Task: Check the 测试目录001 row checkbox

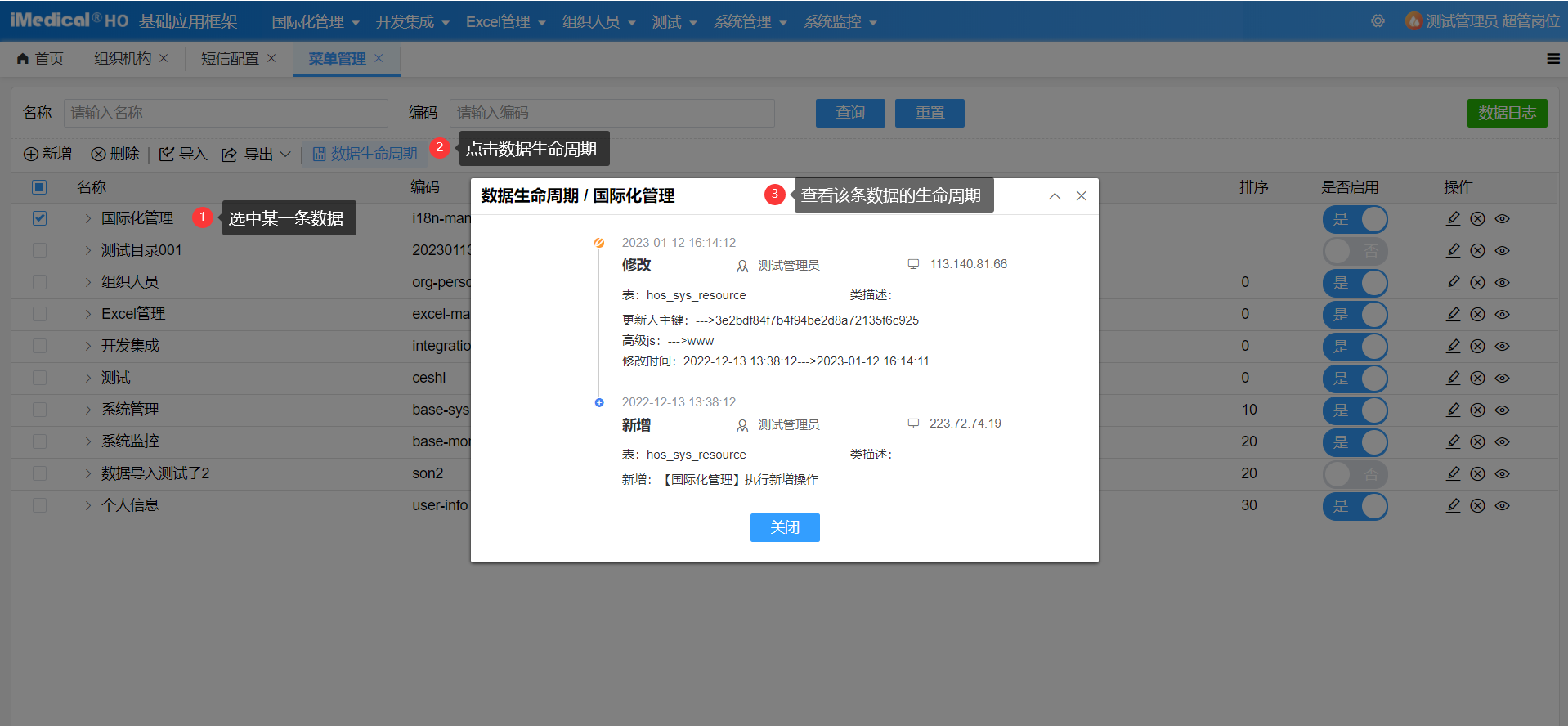Action: (x=39, y=250)
